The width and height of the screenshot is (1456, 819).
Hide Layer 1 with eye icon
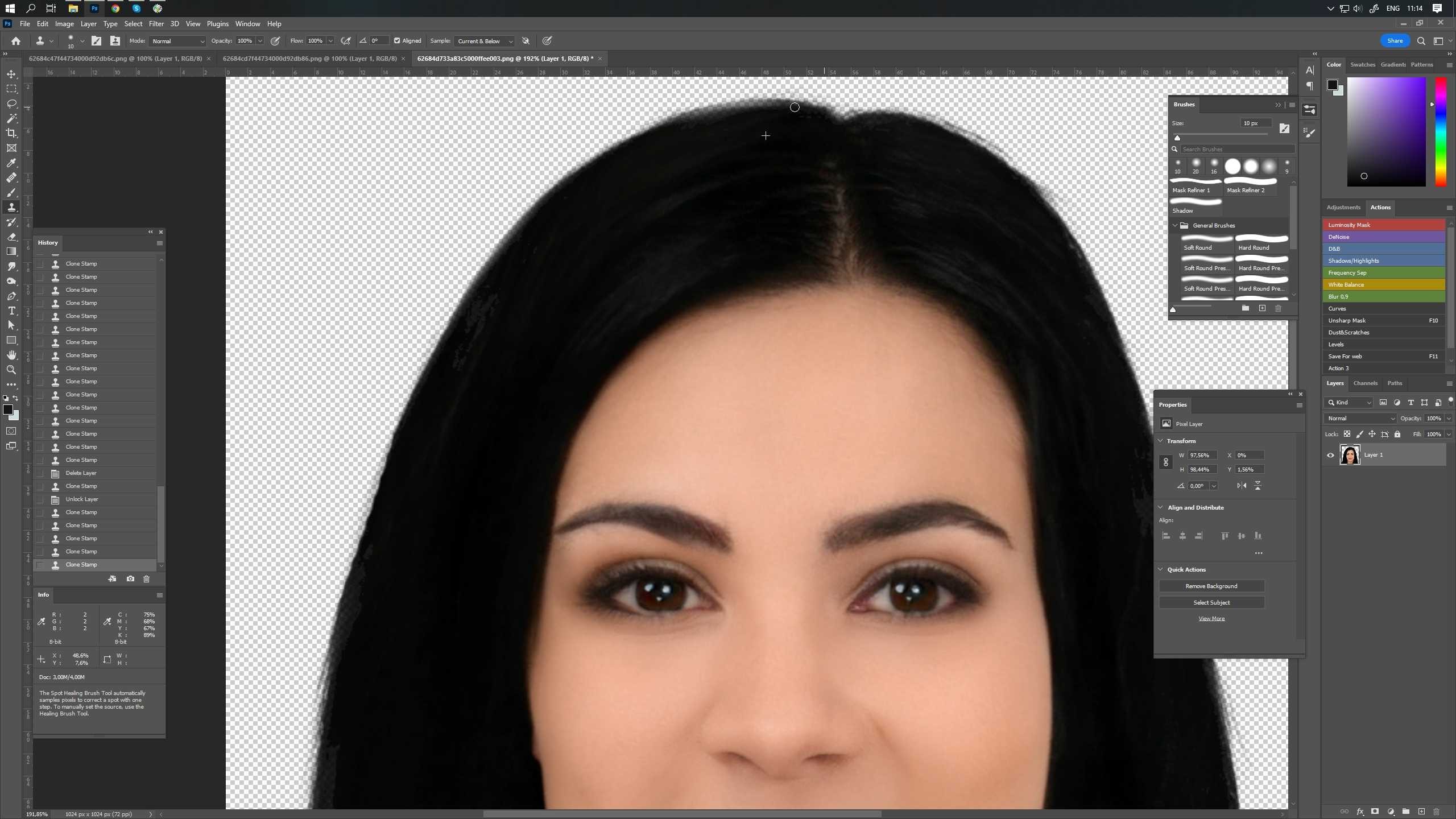pyautogui.click(x=1330, y=455)
